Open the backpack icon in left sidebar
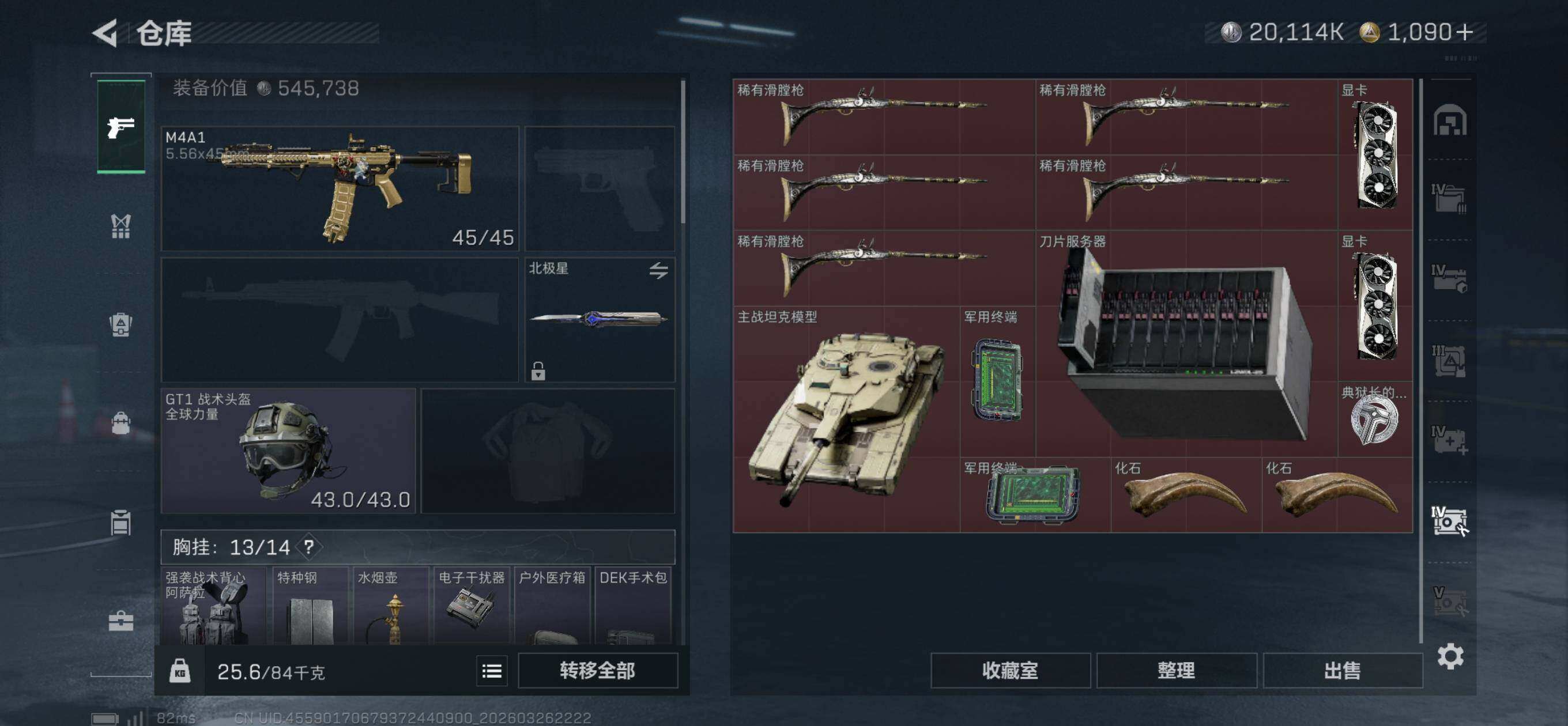Viewport: 1568px width, 726px height. click(120, 423)
